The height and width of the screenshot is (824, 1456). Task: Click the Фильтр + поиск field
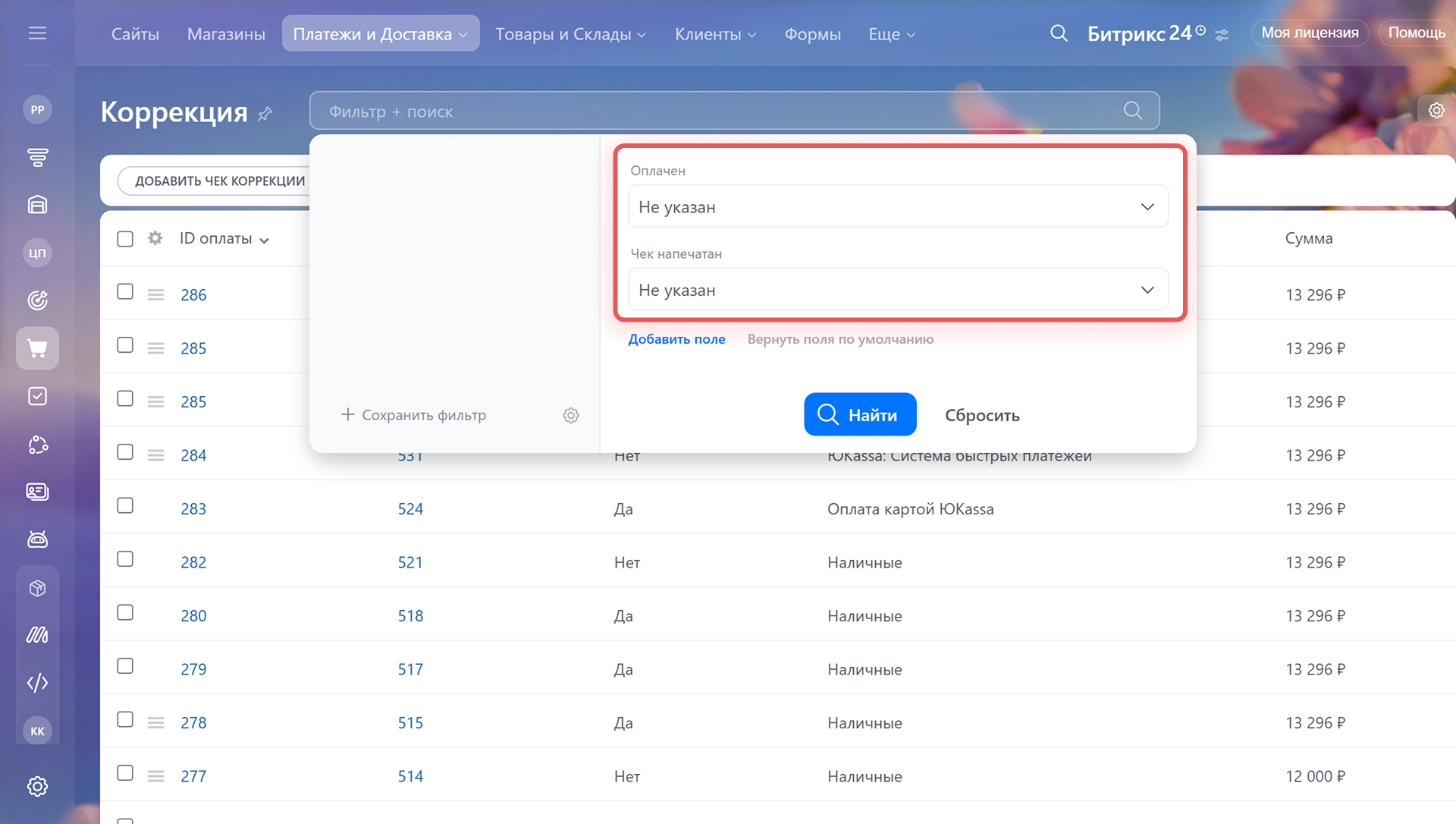713,112
